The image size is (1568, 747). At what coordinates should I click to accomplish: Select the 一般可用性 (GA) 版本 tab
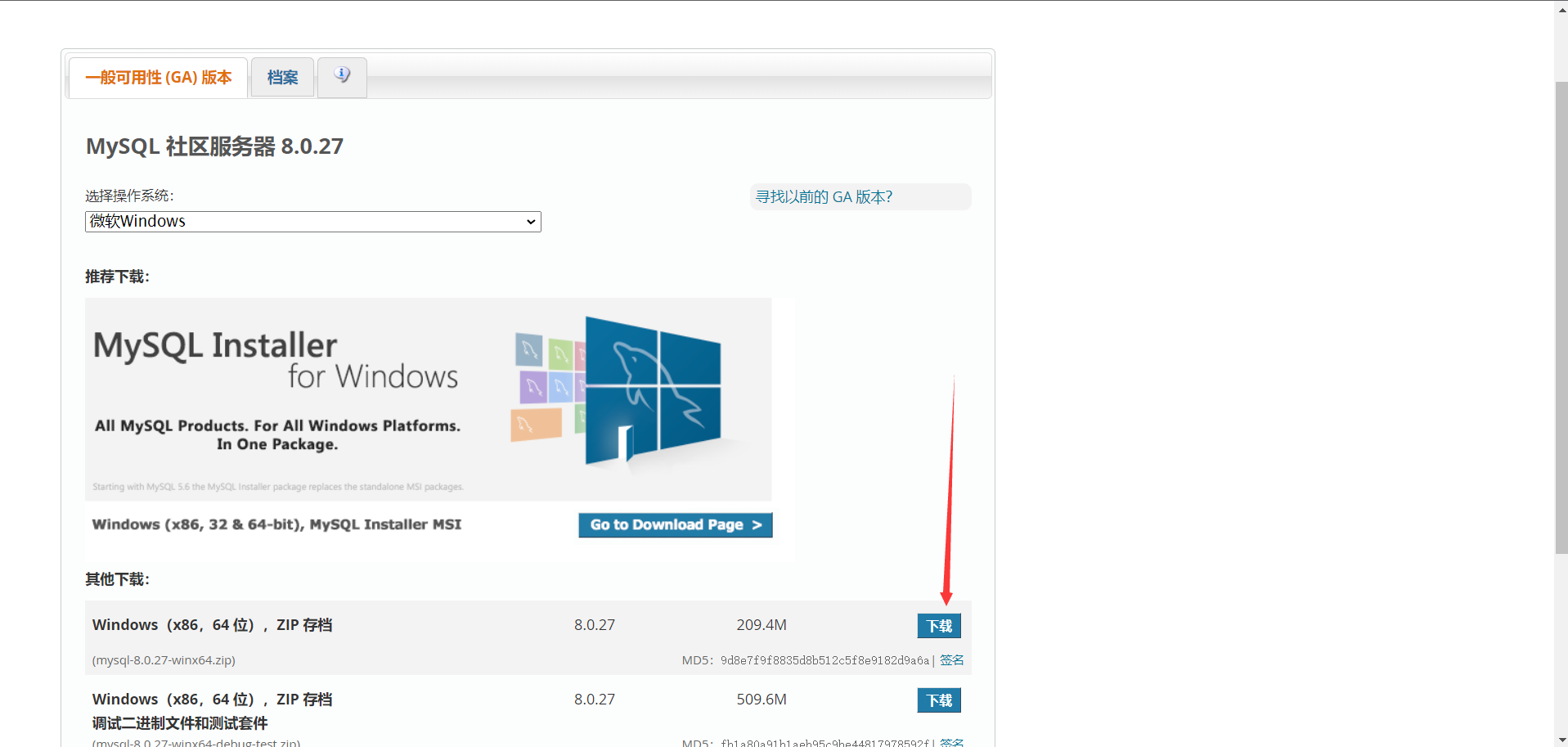click(x=158, y=77)
